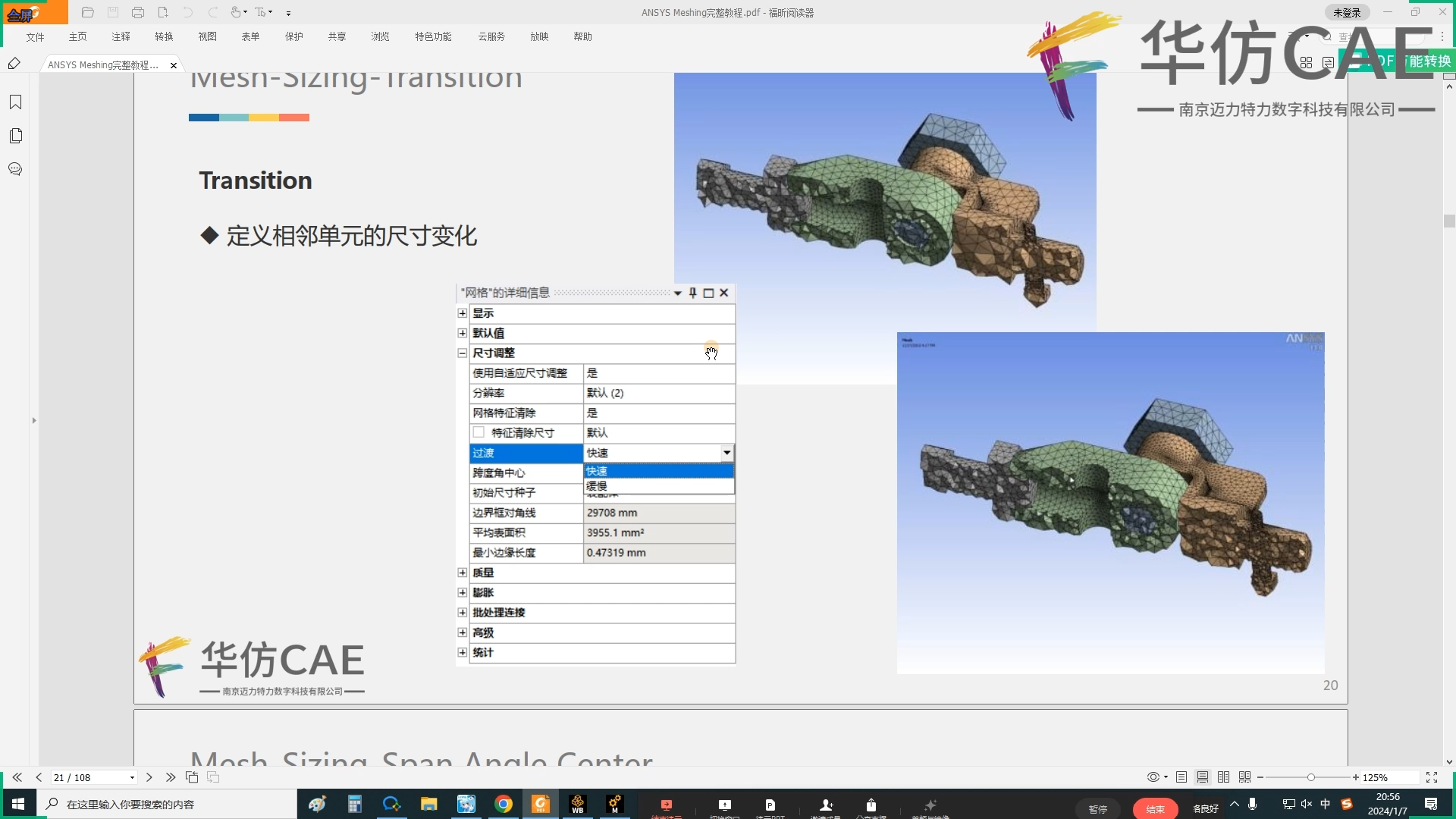Expand the left navigation panel arrow
This screenshot has height=819, width=1456.
tap(34, 420)
